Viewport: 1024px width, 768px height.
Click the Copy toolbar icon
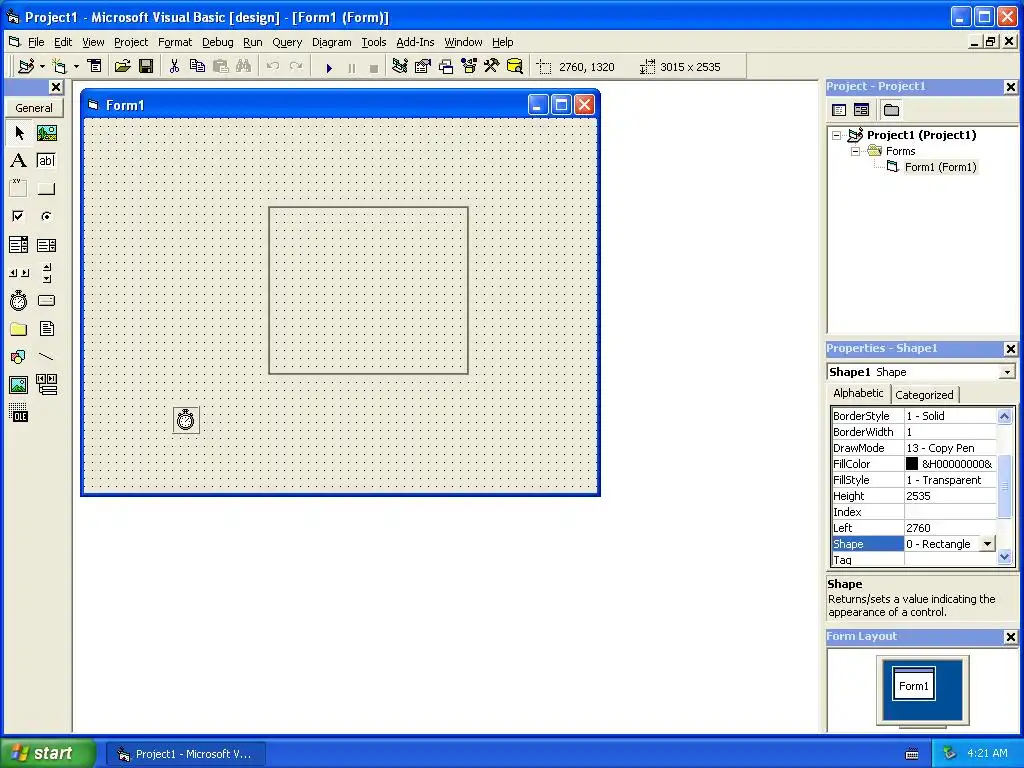[197, 66]
